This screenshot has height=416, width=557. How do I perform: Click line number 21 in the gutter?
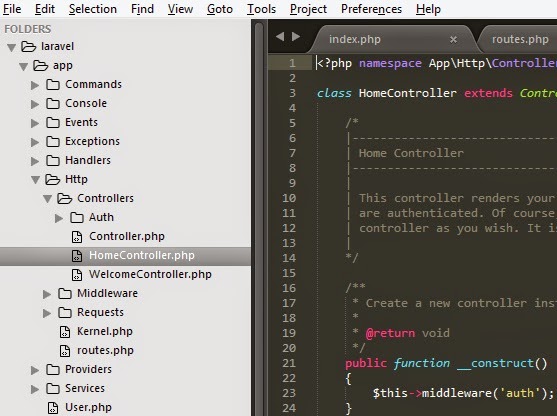(x=289, y=363)
